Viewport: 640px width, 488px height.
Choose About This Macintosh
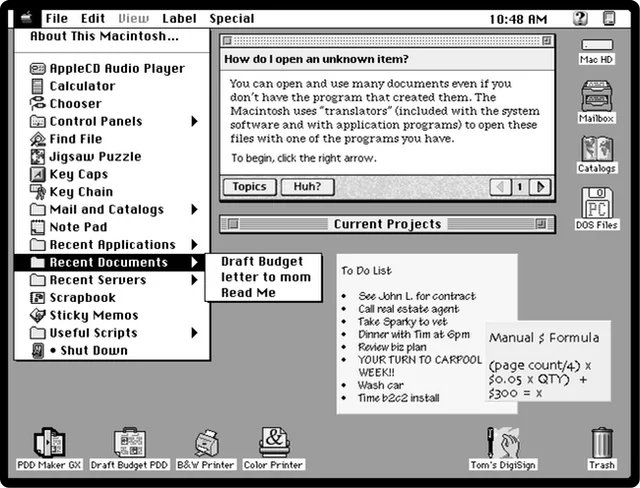[x=104, y=36]
